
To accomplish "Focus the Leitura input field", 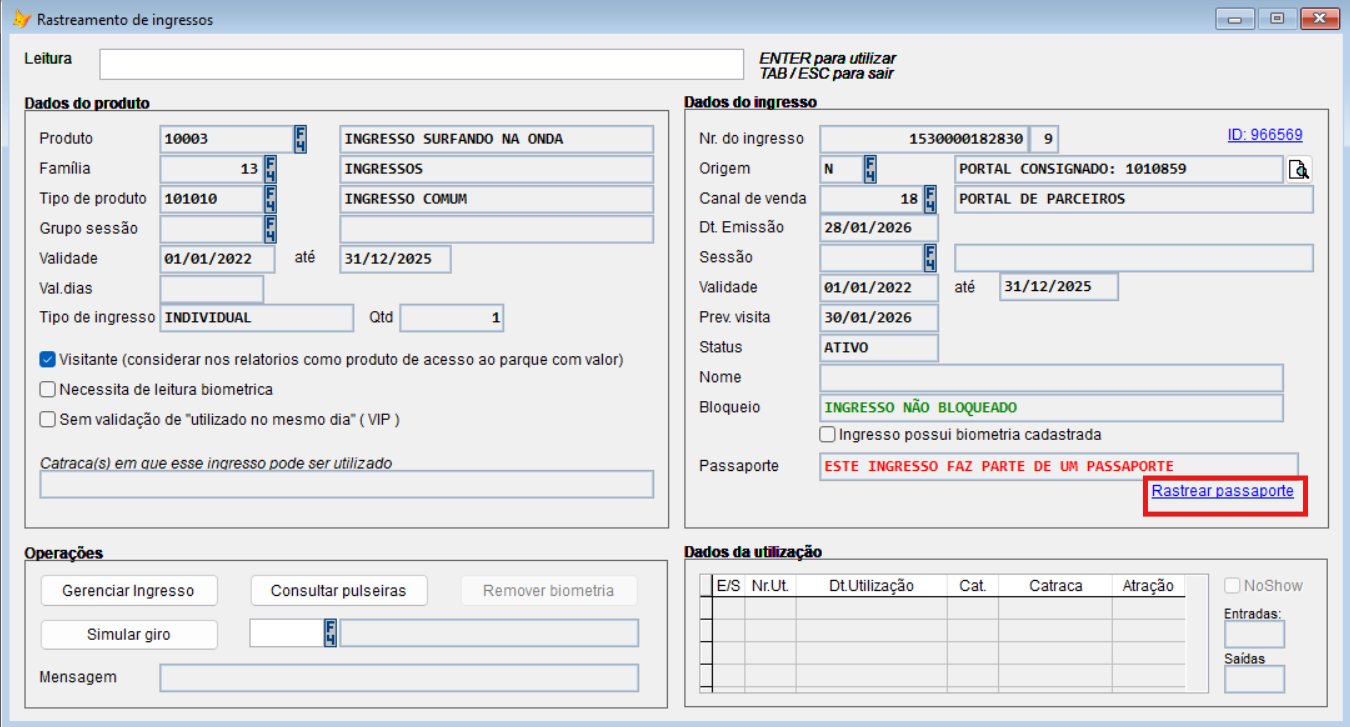I will [x=420, y=64].
